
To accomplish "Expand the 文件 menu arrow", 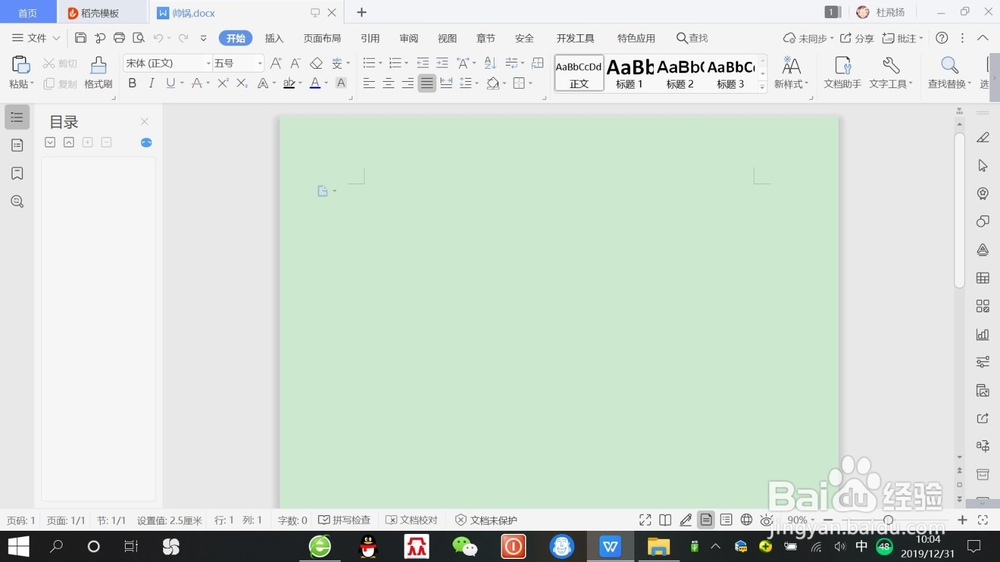I will (x=56, y=38).
